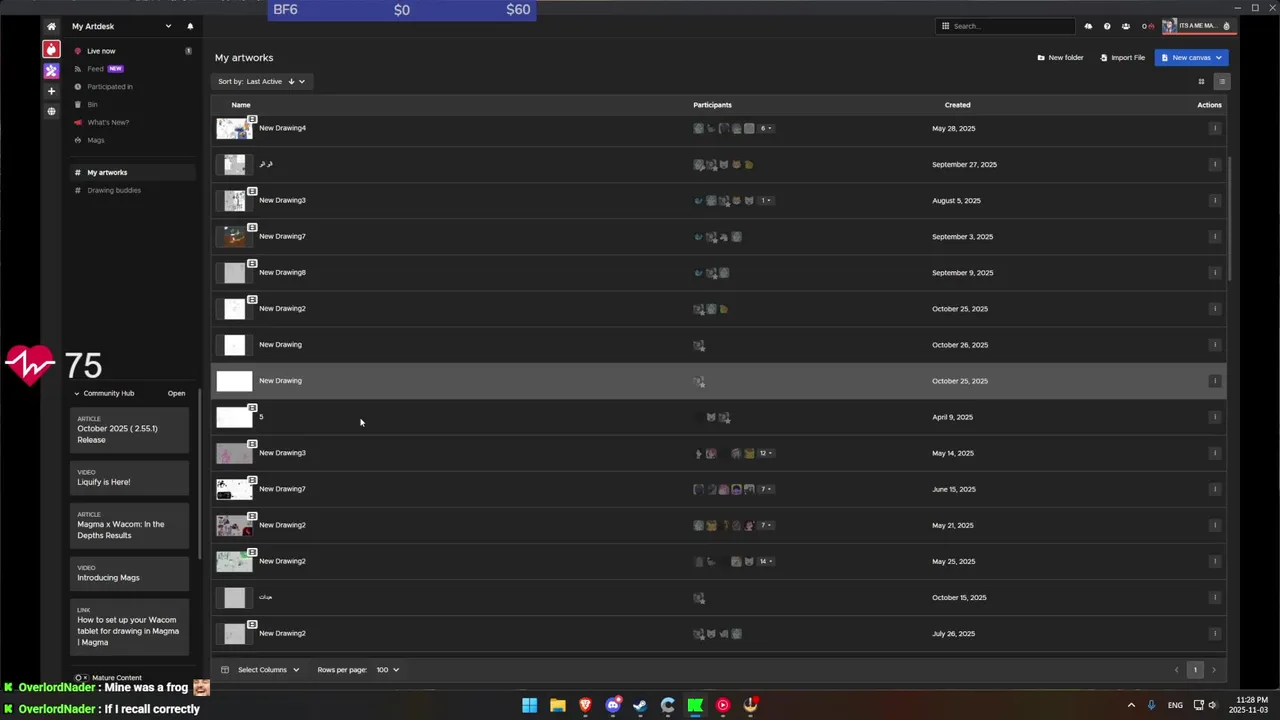
Task: Collapse the Community Hub section
Action: coord(76,393)
